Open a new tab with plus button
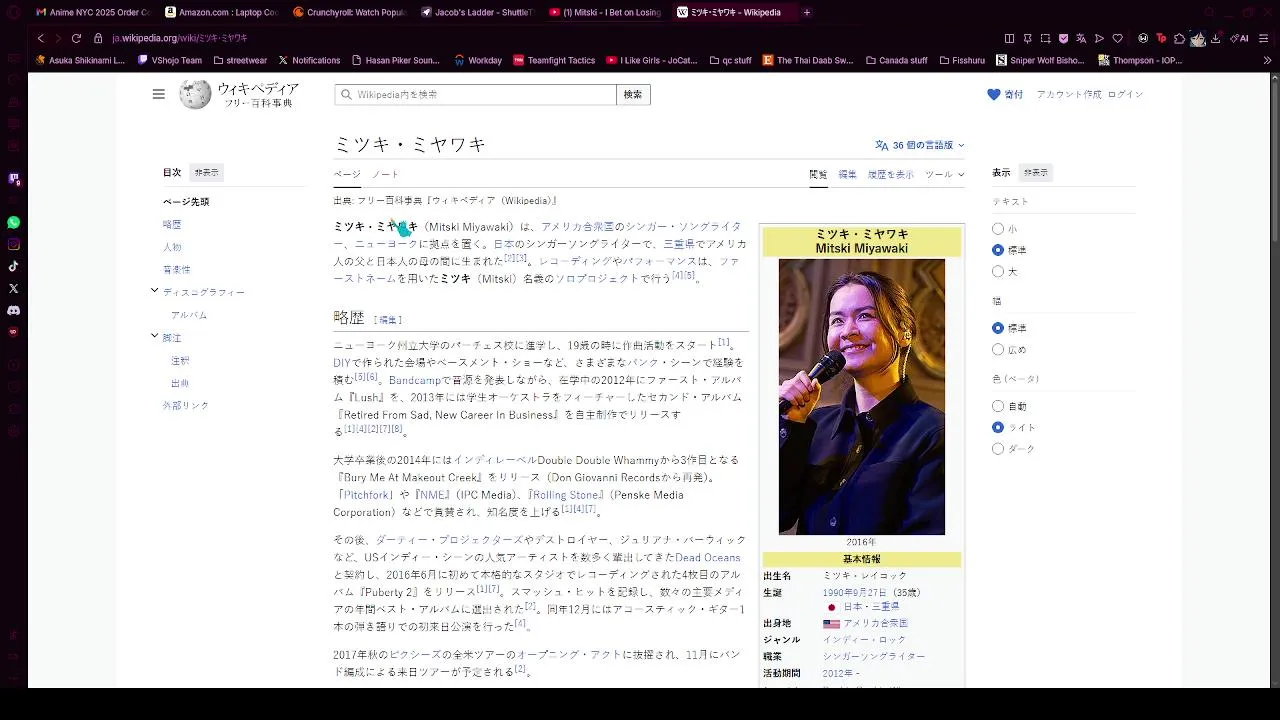Image resolution: width=1280 pixels, height=720 pixels. (807, 12)
